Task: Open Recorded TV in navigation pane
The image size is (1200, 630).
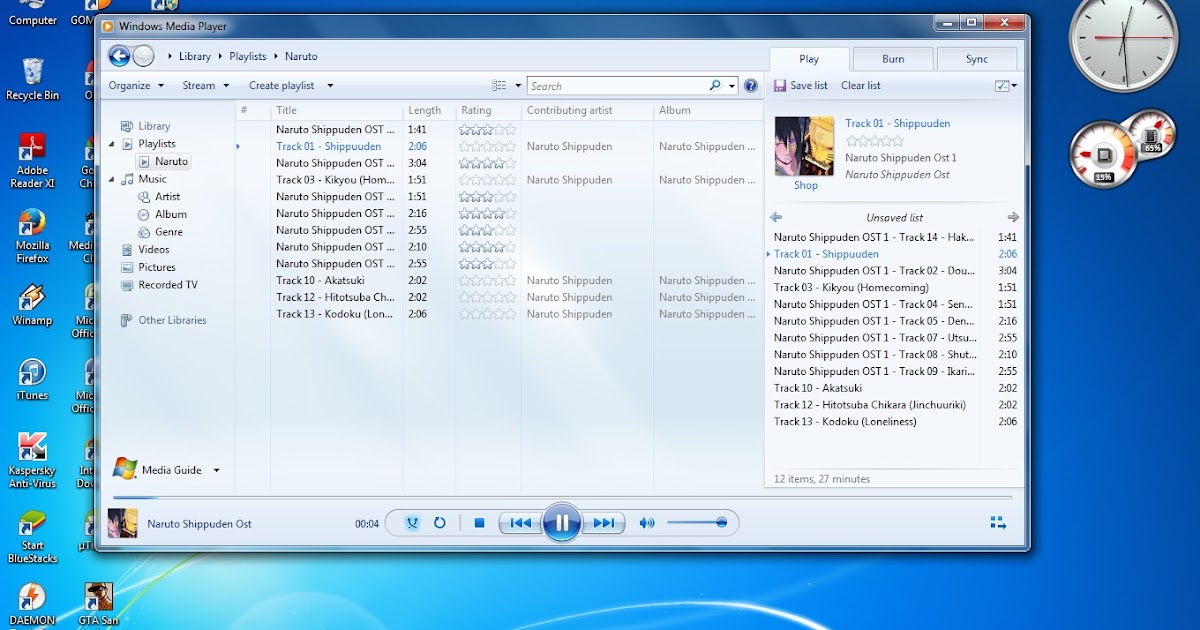Action: click(167, 285)
